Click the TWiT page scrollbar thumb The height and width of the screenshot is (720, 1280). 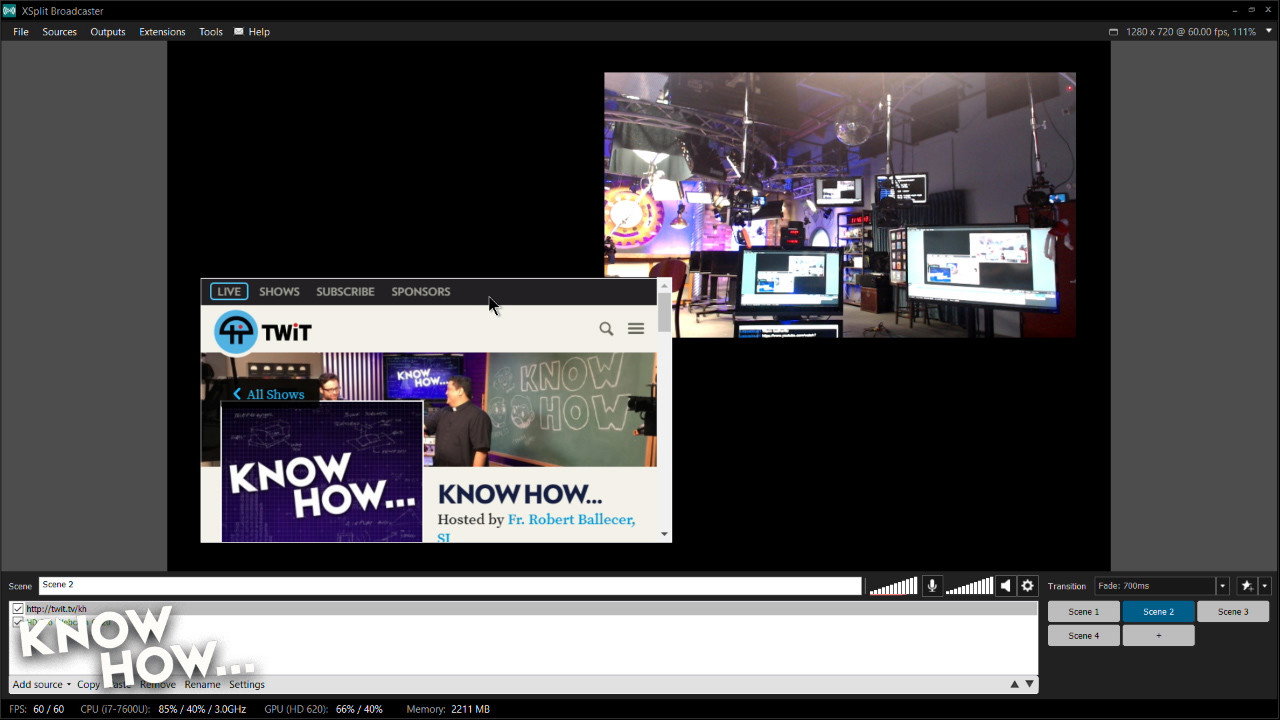664,313
